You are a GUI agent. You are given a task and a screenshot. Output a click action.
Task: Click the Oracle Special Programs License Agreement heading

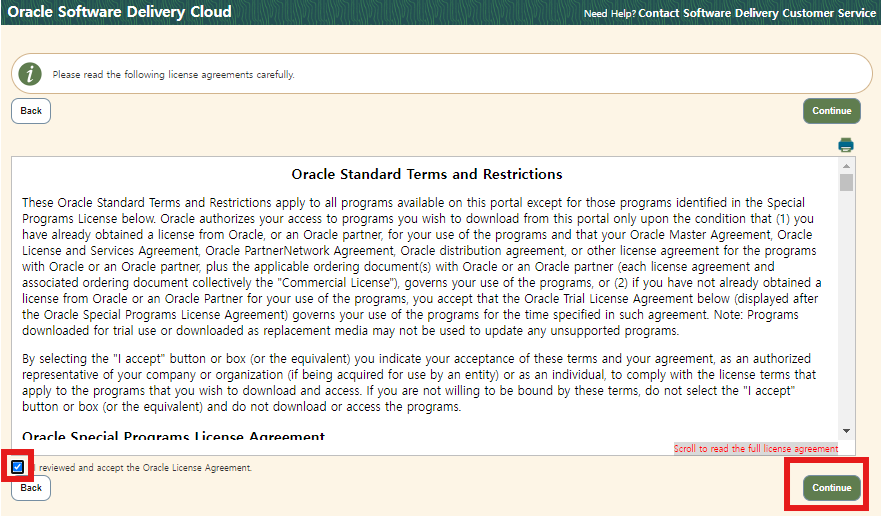pos(173,436)
